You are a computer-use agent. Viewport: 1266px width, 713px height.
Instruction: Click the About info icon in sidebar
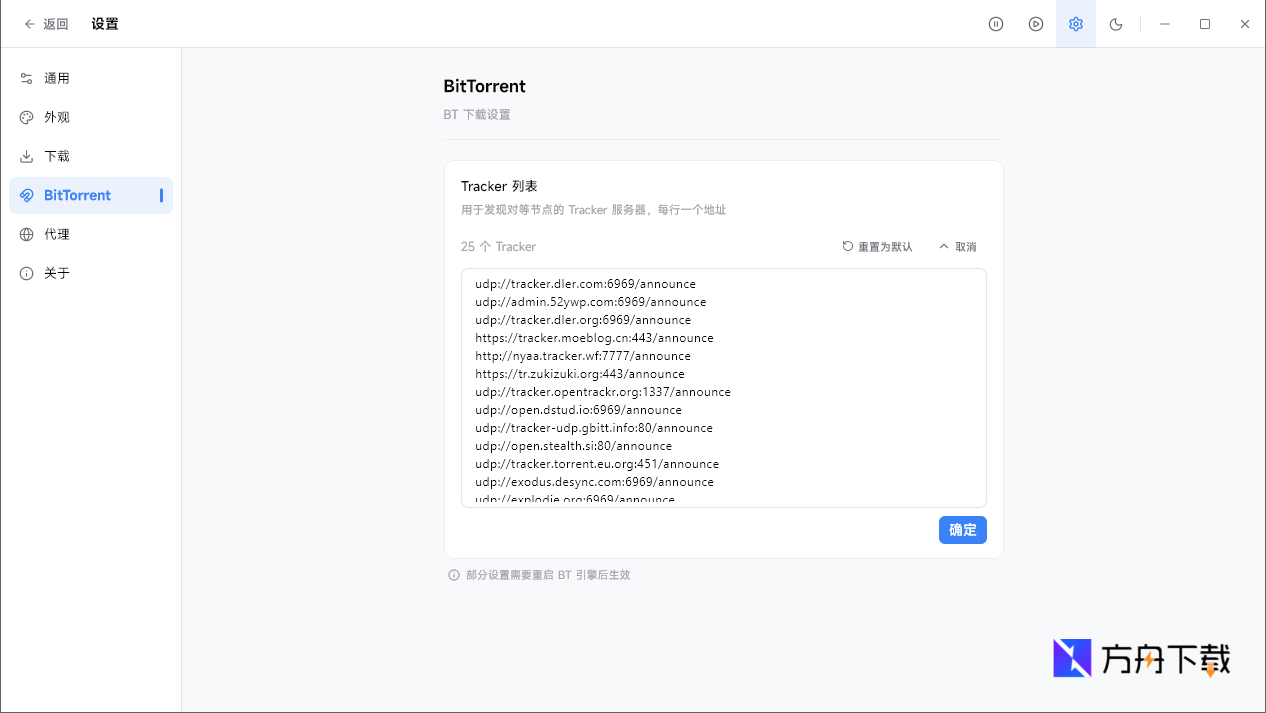click(x=27, y=273)
